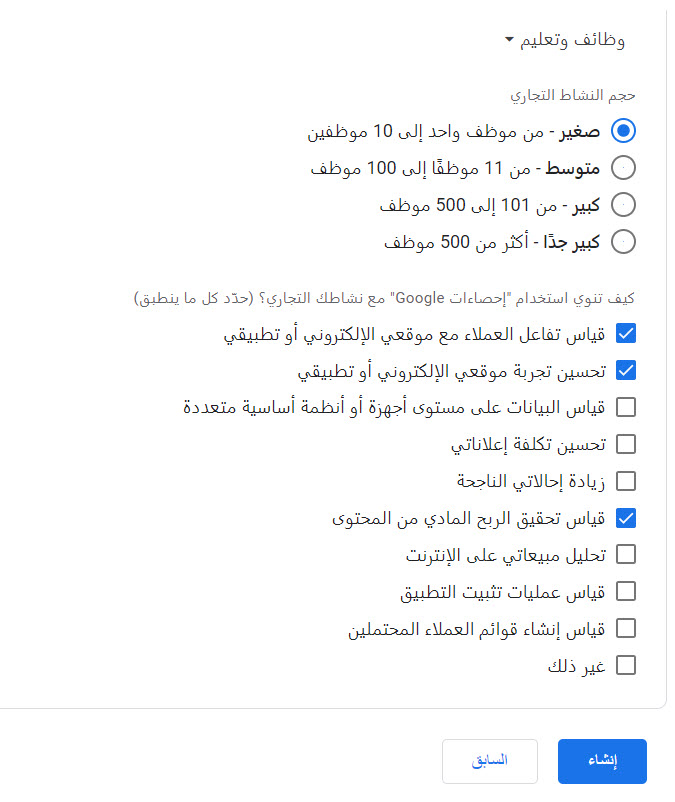Go back with the السابق button
675x802 pixels.
pos(489,761)
